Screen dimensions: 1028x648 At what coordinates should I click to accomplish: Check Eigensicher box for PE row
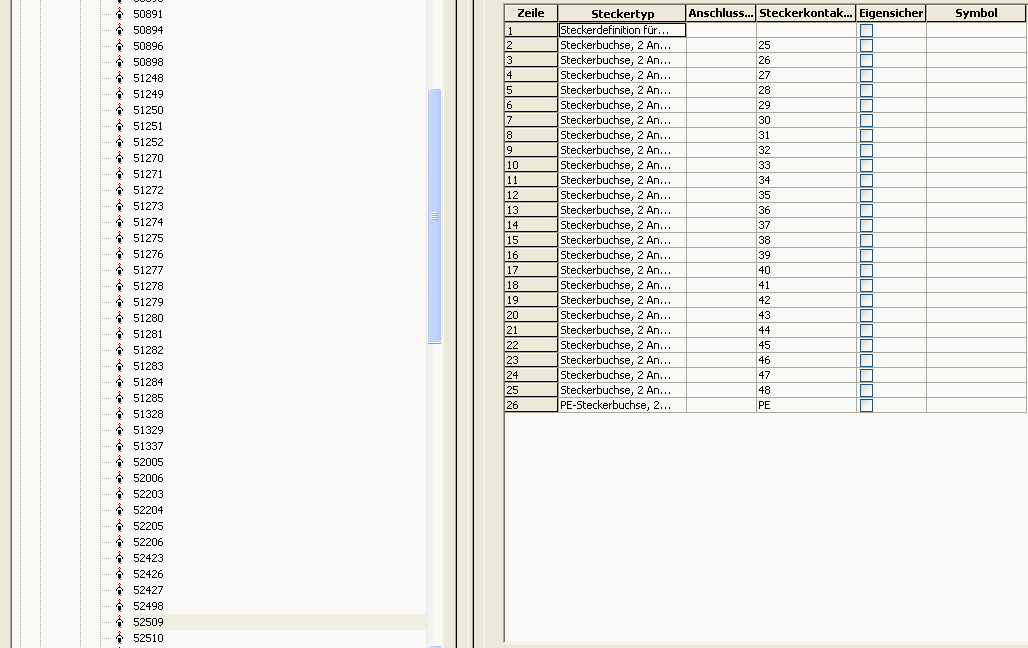866,405
